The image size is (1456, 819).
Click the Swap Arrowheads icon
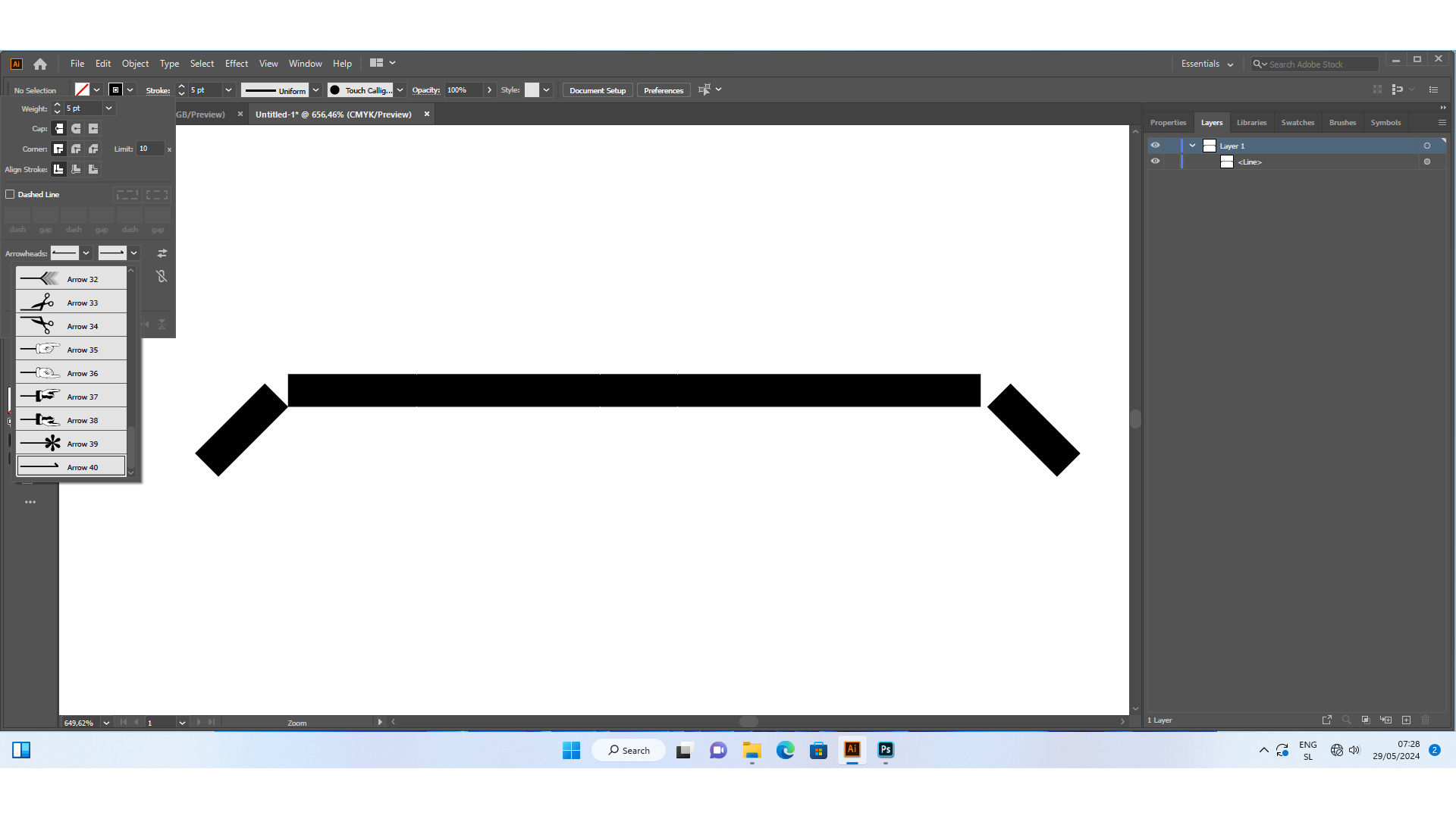(x=162, y=253)
